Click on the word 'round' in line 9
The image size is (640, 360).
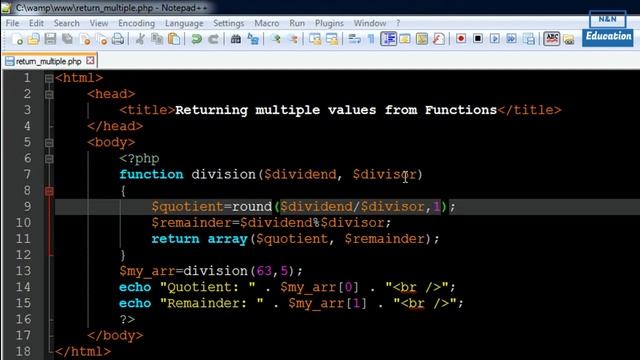coord(252,207)
